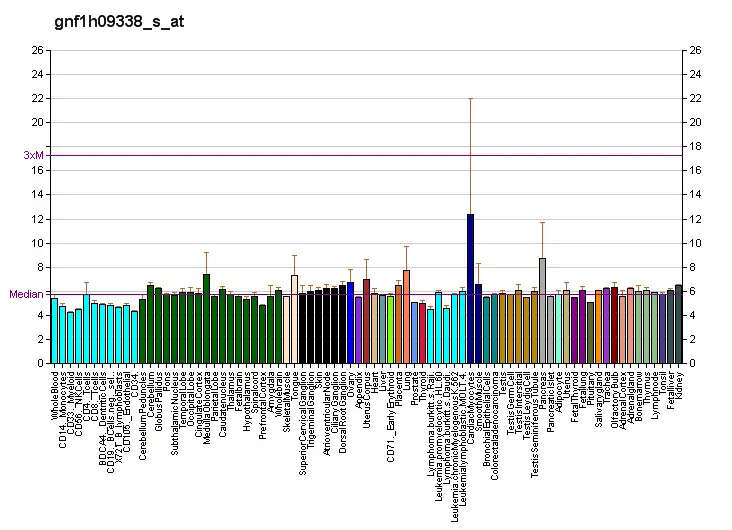Click the orange Lung bar
Screen dimensions: 732x530
[406, 316]
